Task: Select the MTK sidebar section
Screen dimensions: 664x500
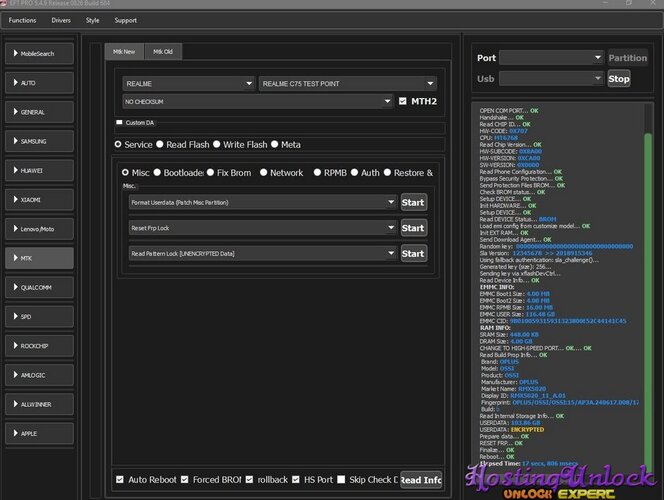Action: tap(39, 258)
